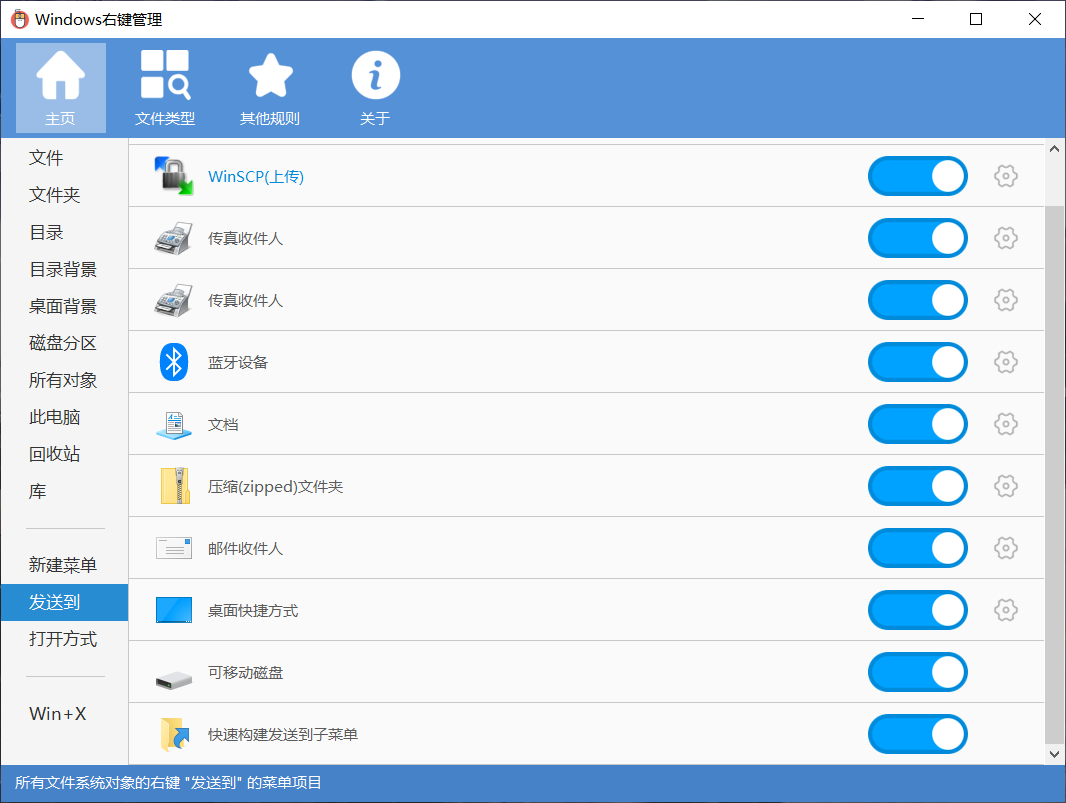The image size is (1066, 803).
Task: Click the 压缩(zipped)文件夹 label
Action: coord(275,487)
